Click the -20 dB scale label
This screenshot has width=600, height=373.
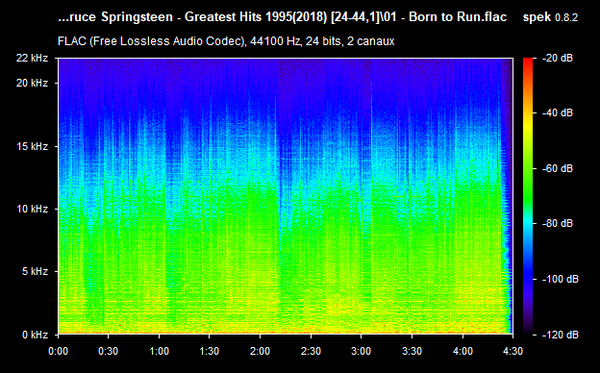[558, 58]
